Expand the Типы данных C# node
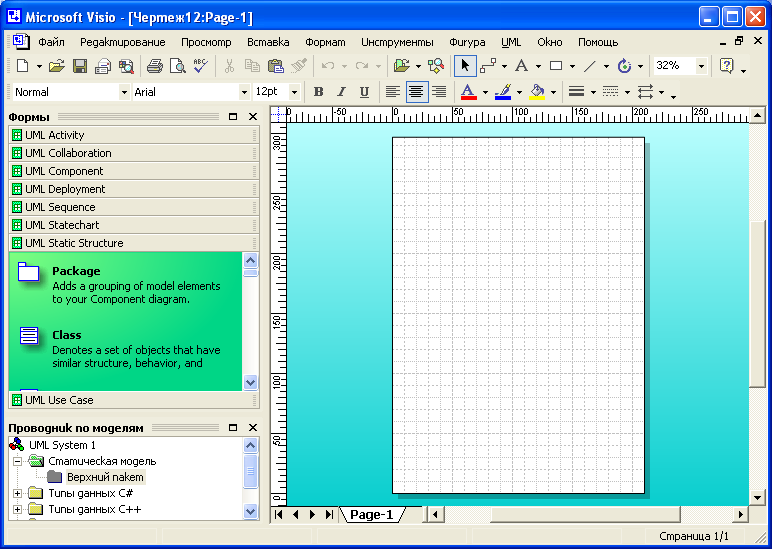The height and width of the screenshot is (549, 772). click(x=18, y=493)
